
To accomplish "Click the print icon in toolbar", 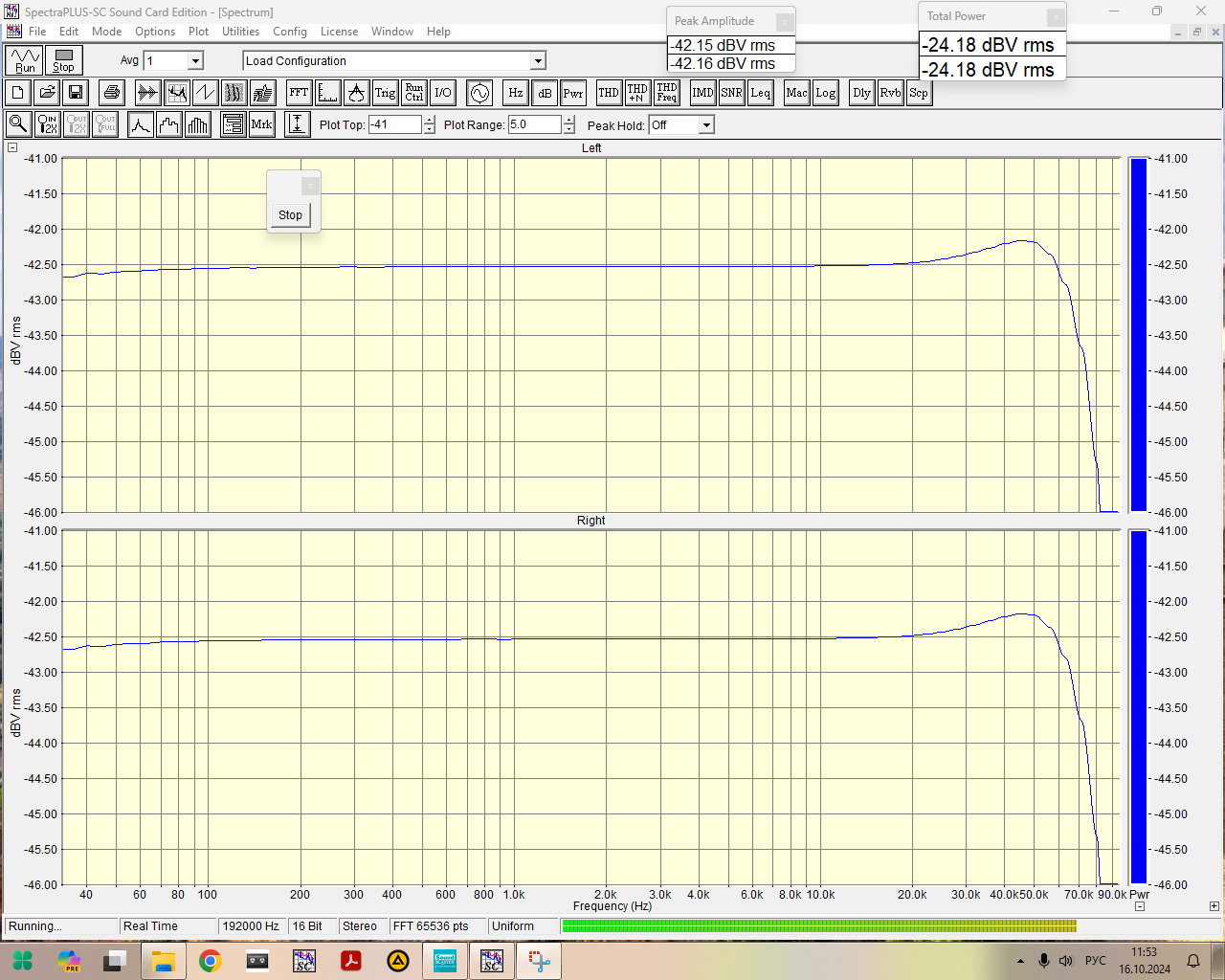I will [112, 93].
